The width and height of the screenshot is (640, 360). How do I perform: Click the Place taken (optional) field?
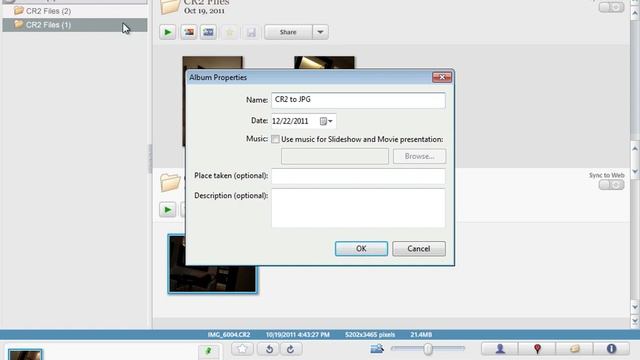pos(358,176)
